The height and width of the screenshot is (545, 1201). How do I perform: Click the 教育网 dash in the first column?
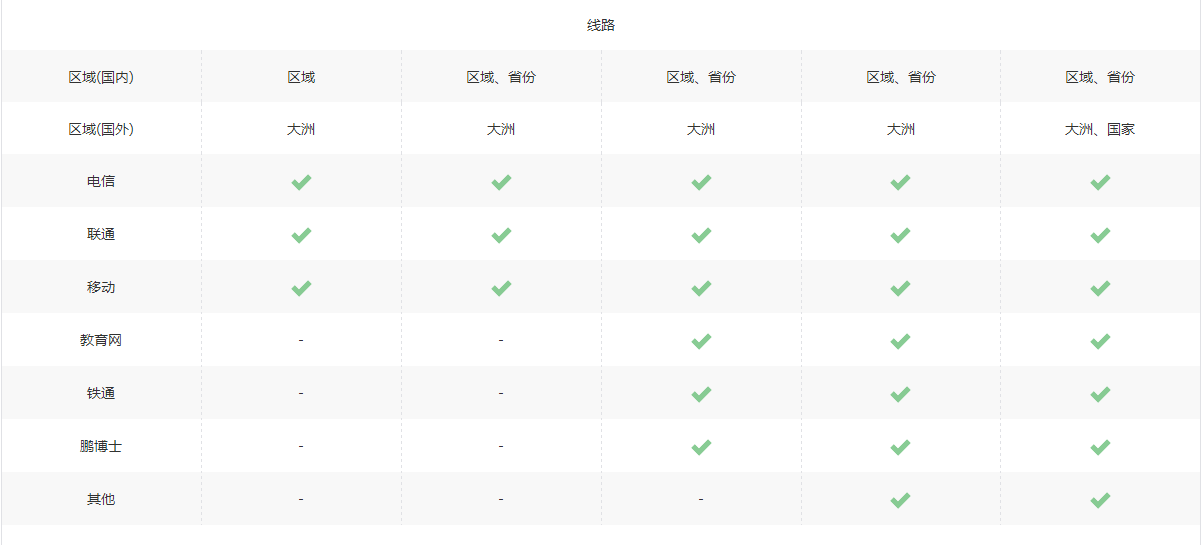pyautogui.click(x=301, y=341)
